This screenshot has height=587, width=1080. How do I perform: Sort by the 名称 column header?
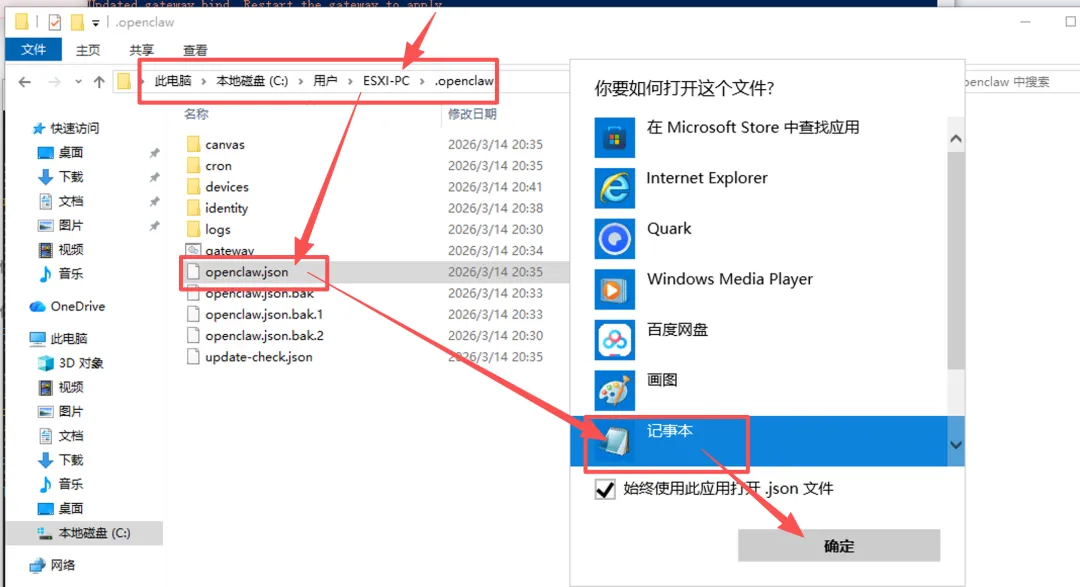pos(196,114)
